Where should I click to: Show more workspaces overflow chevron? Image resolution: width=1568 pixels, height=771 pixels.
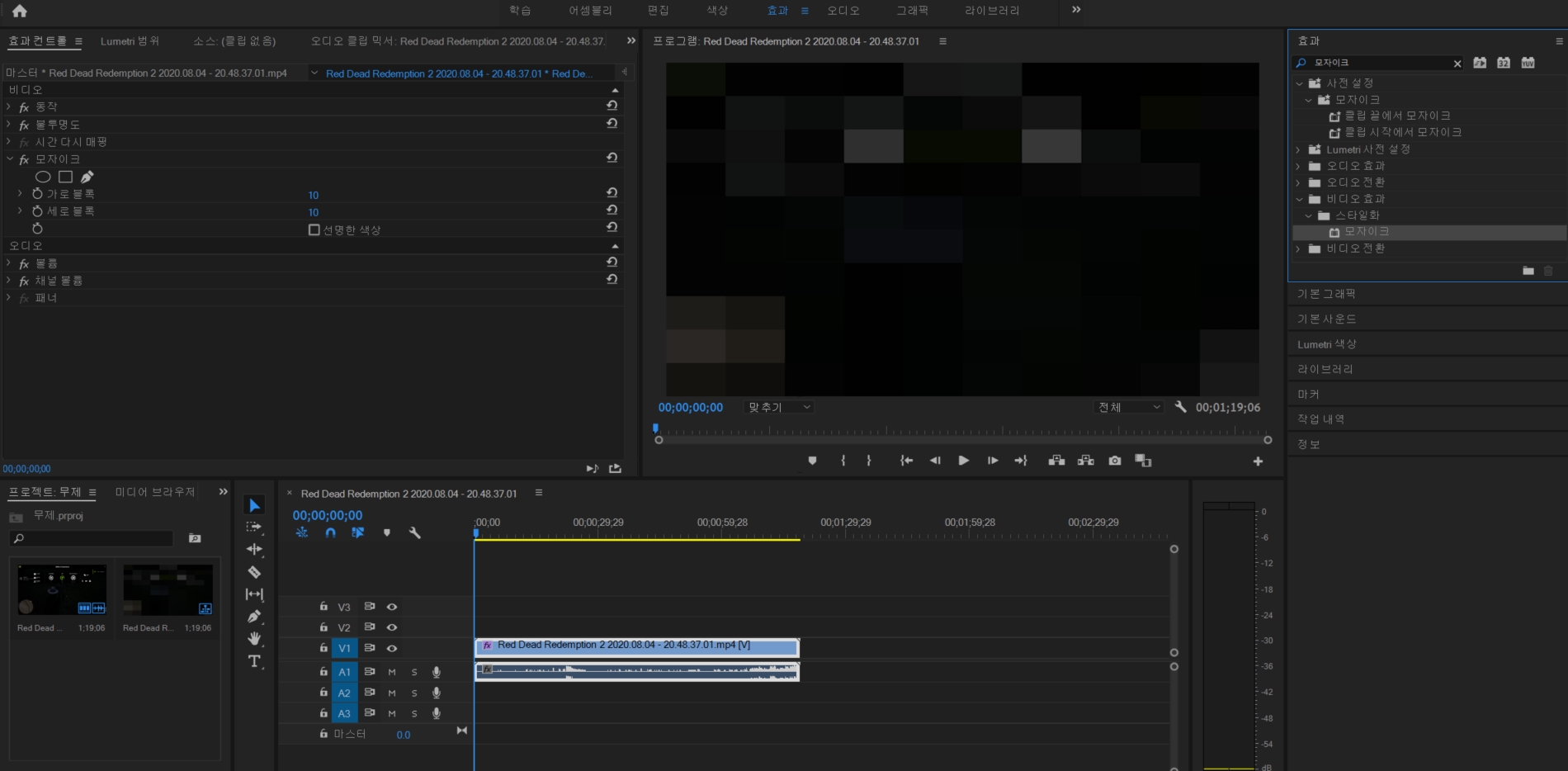pos(1076,10)
